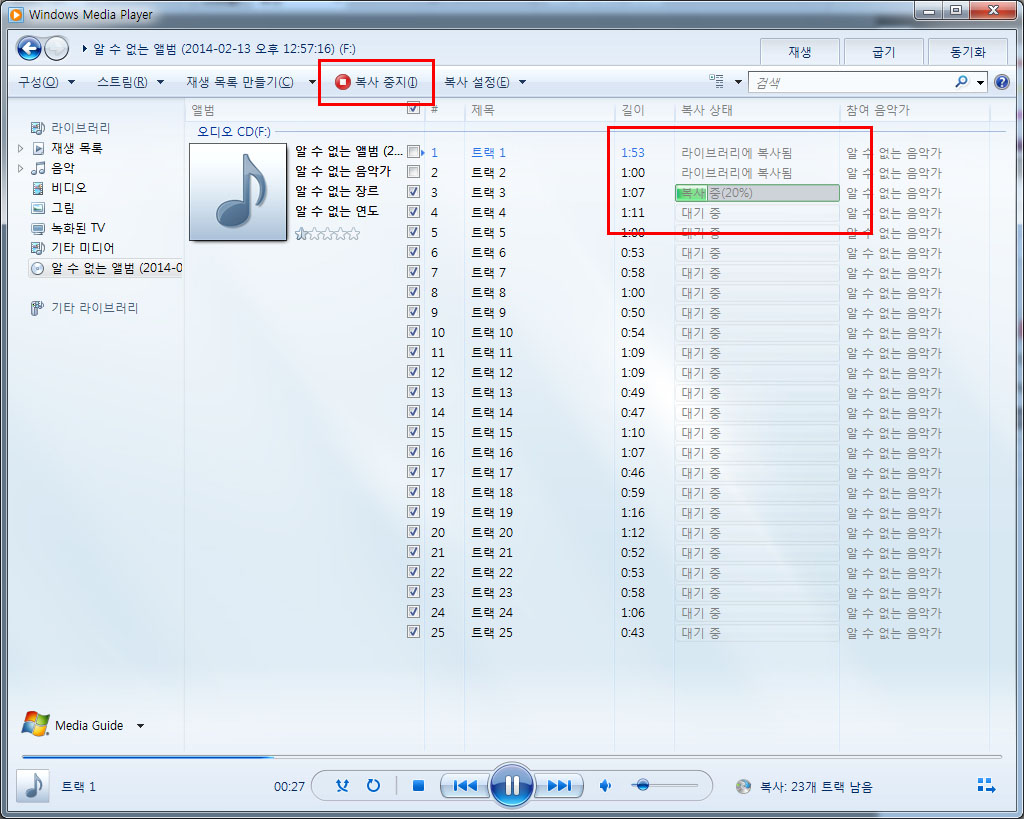Click the search magnifier icon
The width and height of the screenshot is (1024, 819).
pyautogui.click(x=961, y=82)
